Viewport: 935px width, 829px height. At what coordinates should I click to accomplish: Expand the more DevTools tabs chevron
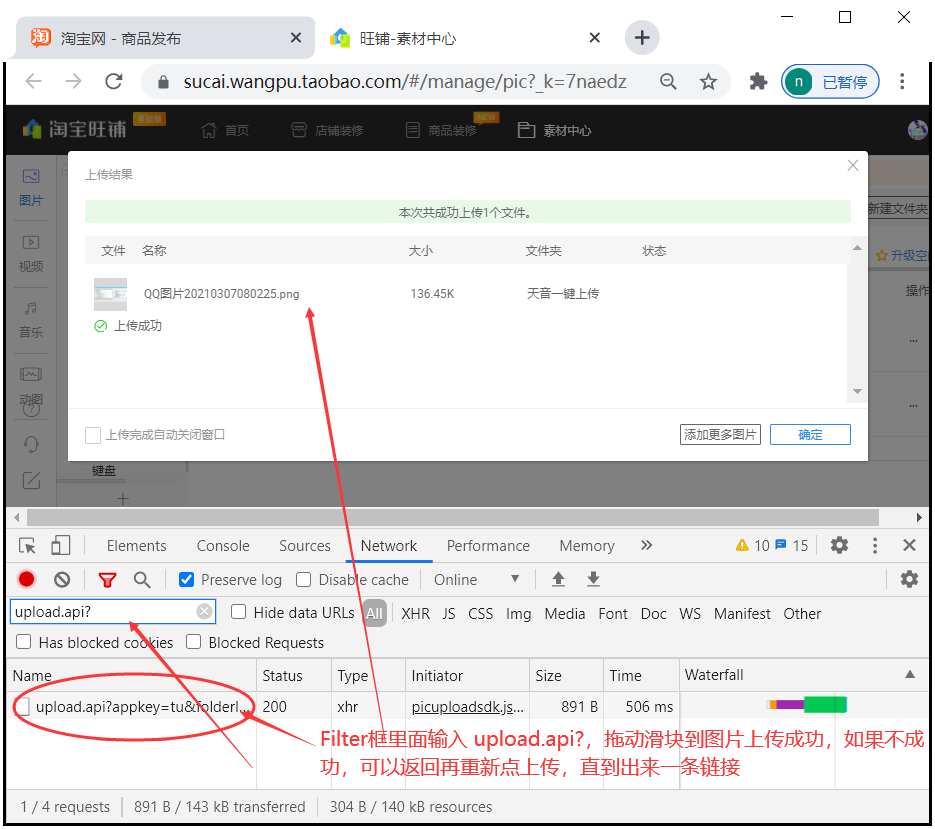[646, 546]
